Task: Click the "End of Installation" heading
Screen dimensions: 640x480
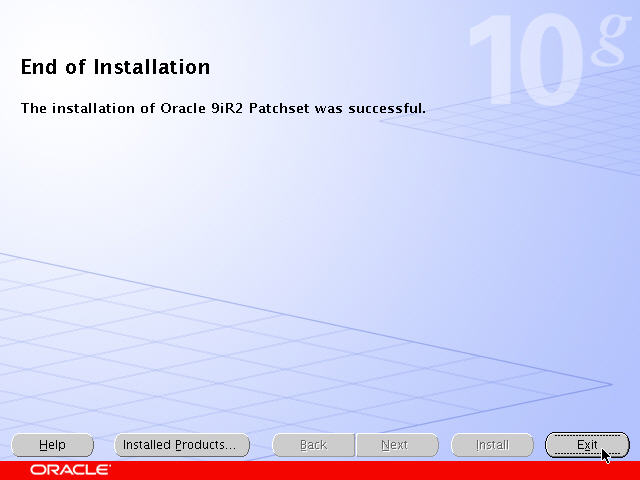Action: (116, 67)
